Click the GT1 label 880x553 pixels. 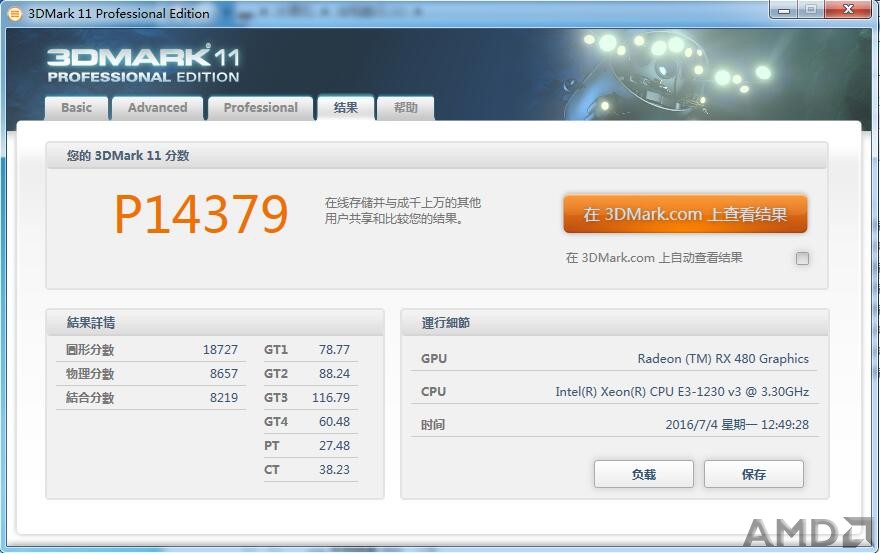click(x=276, y=350)
